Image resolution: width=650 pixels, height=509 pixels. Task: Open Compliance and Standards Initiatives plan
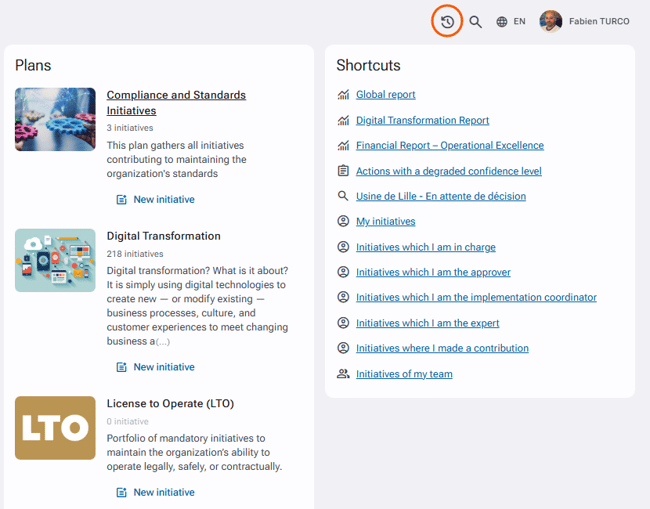pos(176,103)
